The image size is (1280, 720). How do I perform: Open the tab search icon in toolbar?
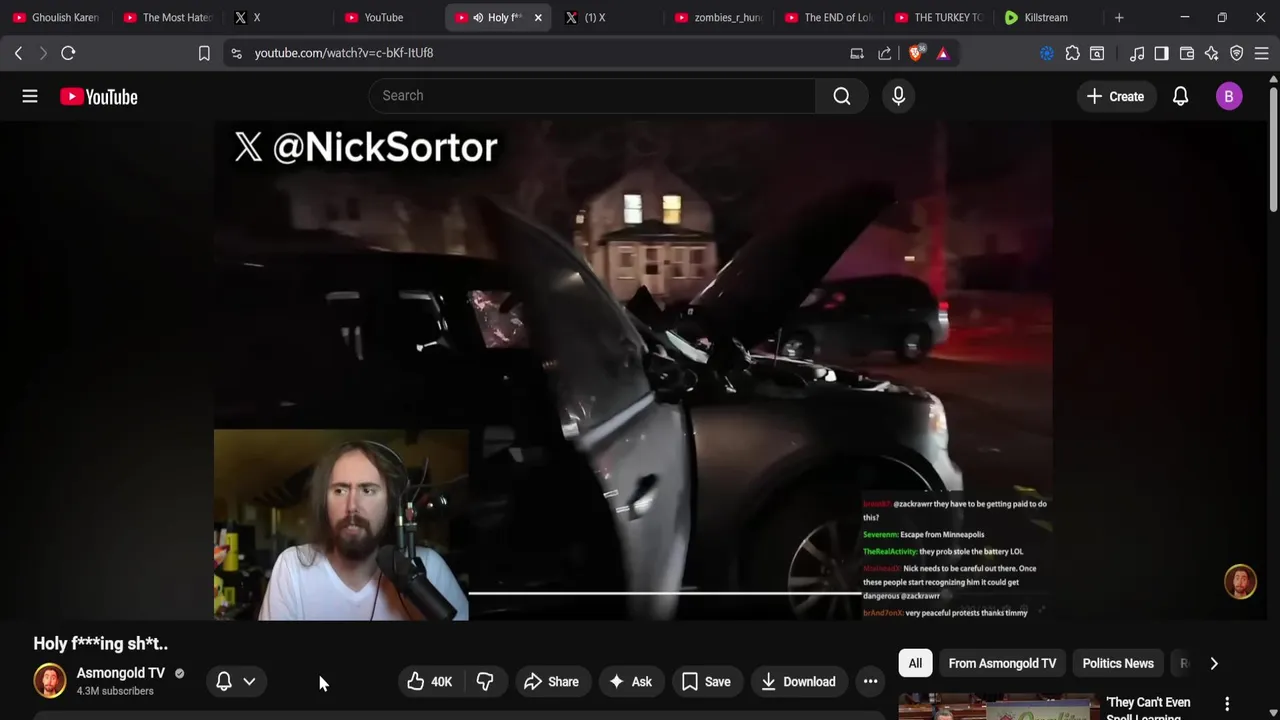(x=1097, y=53)
